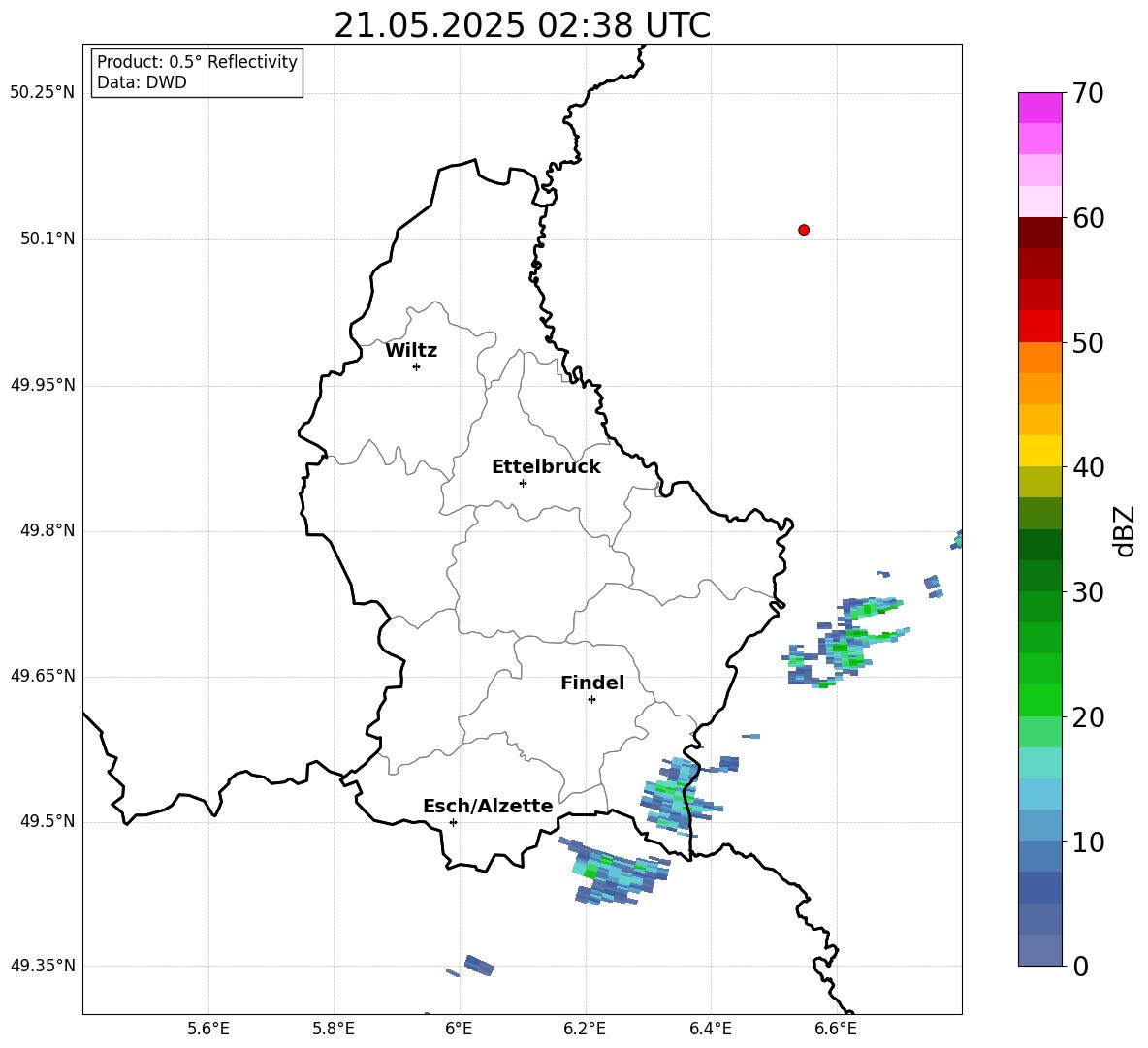Click the 10 colorbar tick label
Screen dimensions: 1148x1048
[x=1088, y=842]
